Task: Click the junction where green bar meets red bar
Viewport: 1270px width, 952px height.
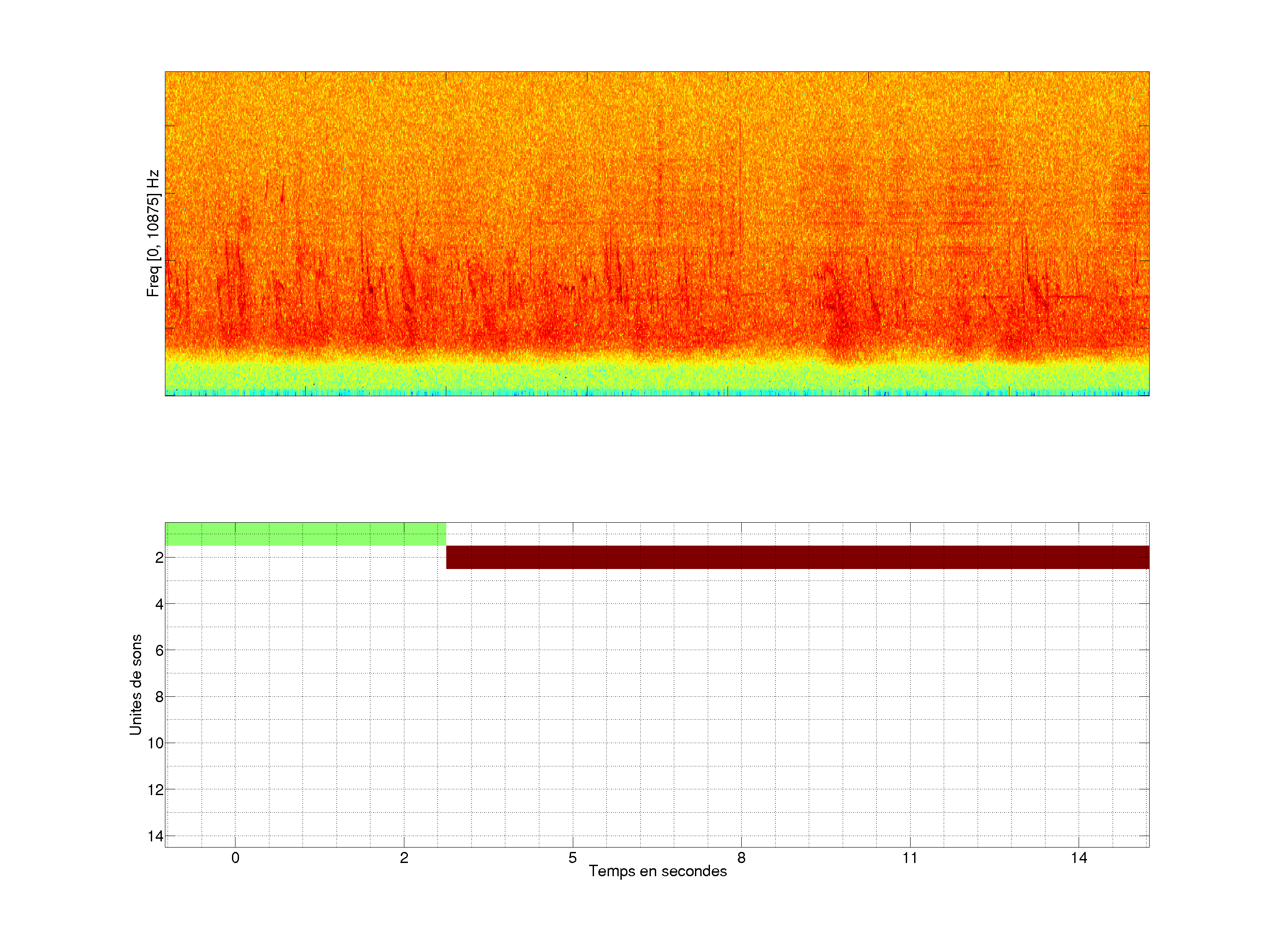Action: click(x=446, y=546)
